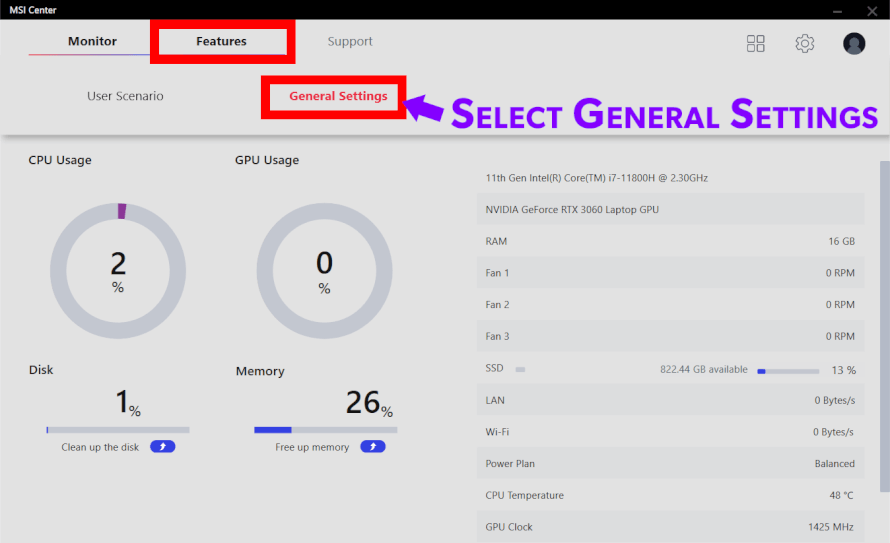This screenshot has width=890, height=543.
Task: Open the apps grid icon in the header
Action: pos(755,43)
